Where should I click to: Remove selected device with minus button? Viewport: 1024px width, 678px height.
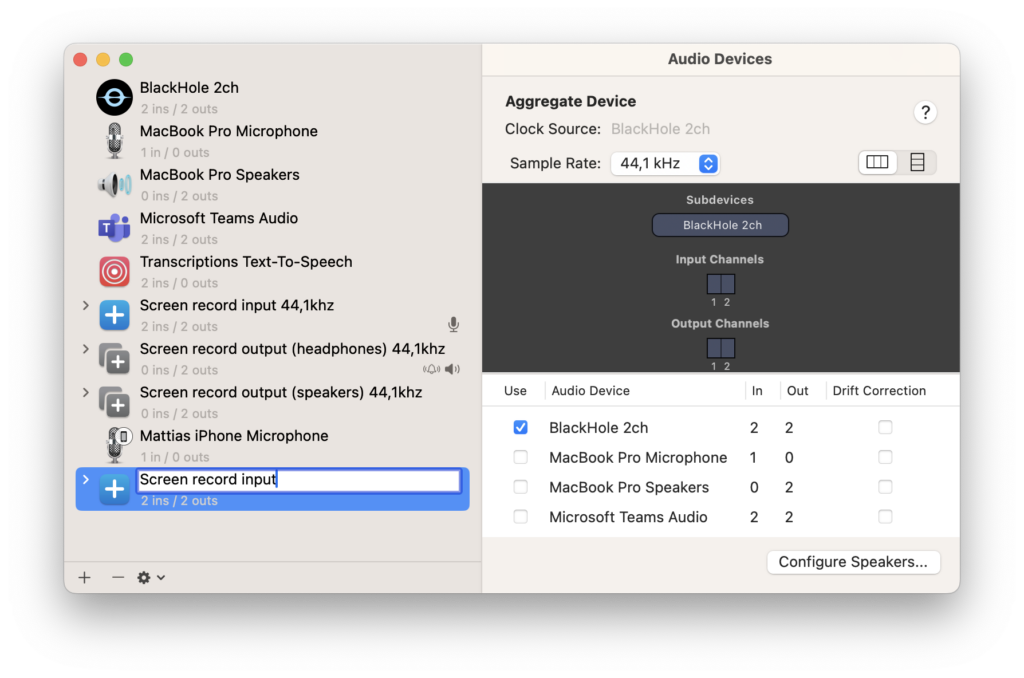coord(118,577)
